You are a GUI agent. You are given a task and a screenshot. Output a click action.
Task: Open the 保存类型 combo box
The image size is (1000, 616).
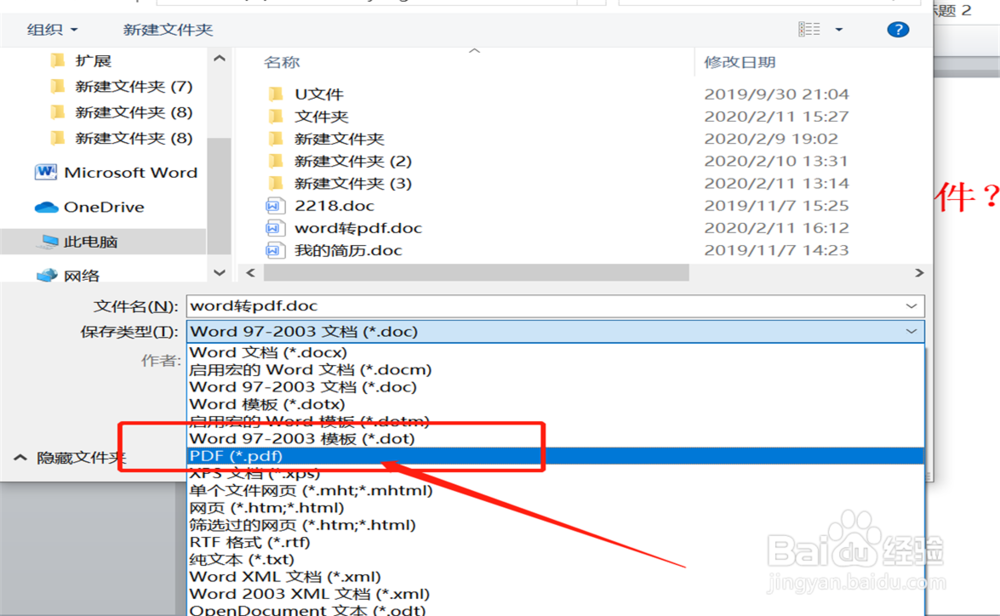click(x=550, y=331)
